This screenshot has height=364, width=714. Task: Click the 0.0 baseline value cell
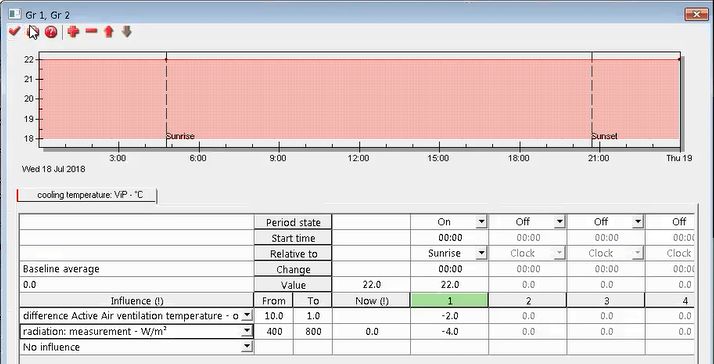137,285
